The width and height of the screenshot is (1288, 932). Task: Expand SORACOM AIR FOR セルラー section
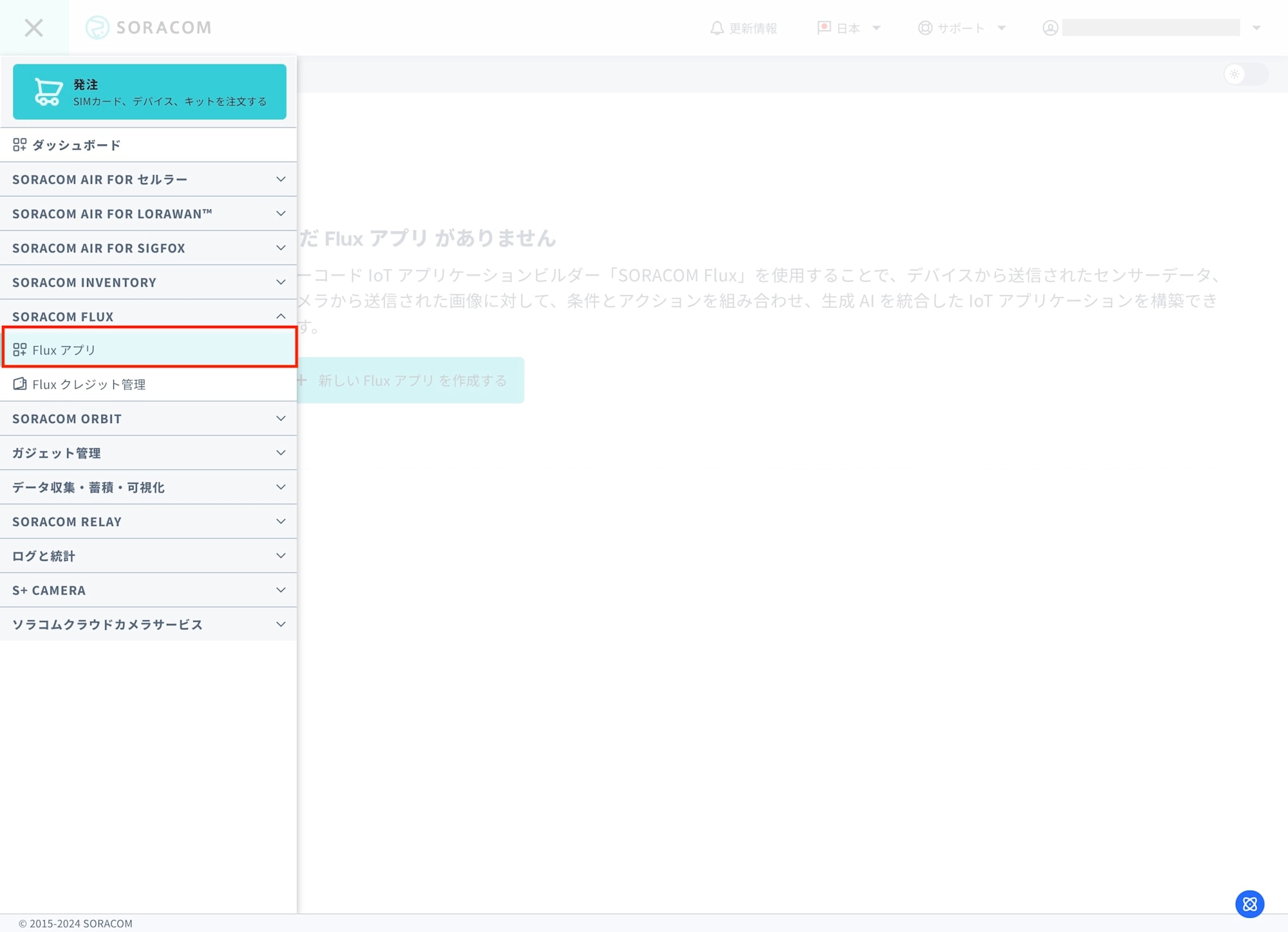click(x=148, y=179)
